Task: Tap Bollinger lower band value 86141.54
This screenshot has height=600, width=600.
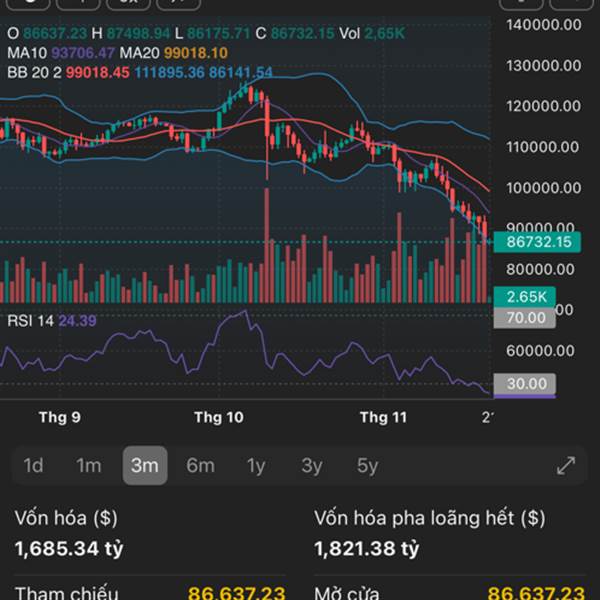Action: pyautogui.click(x=241, y=72)
